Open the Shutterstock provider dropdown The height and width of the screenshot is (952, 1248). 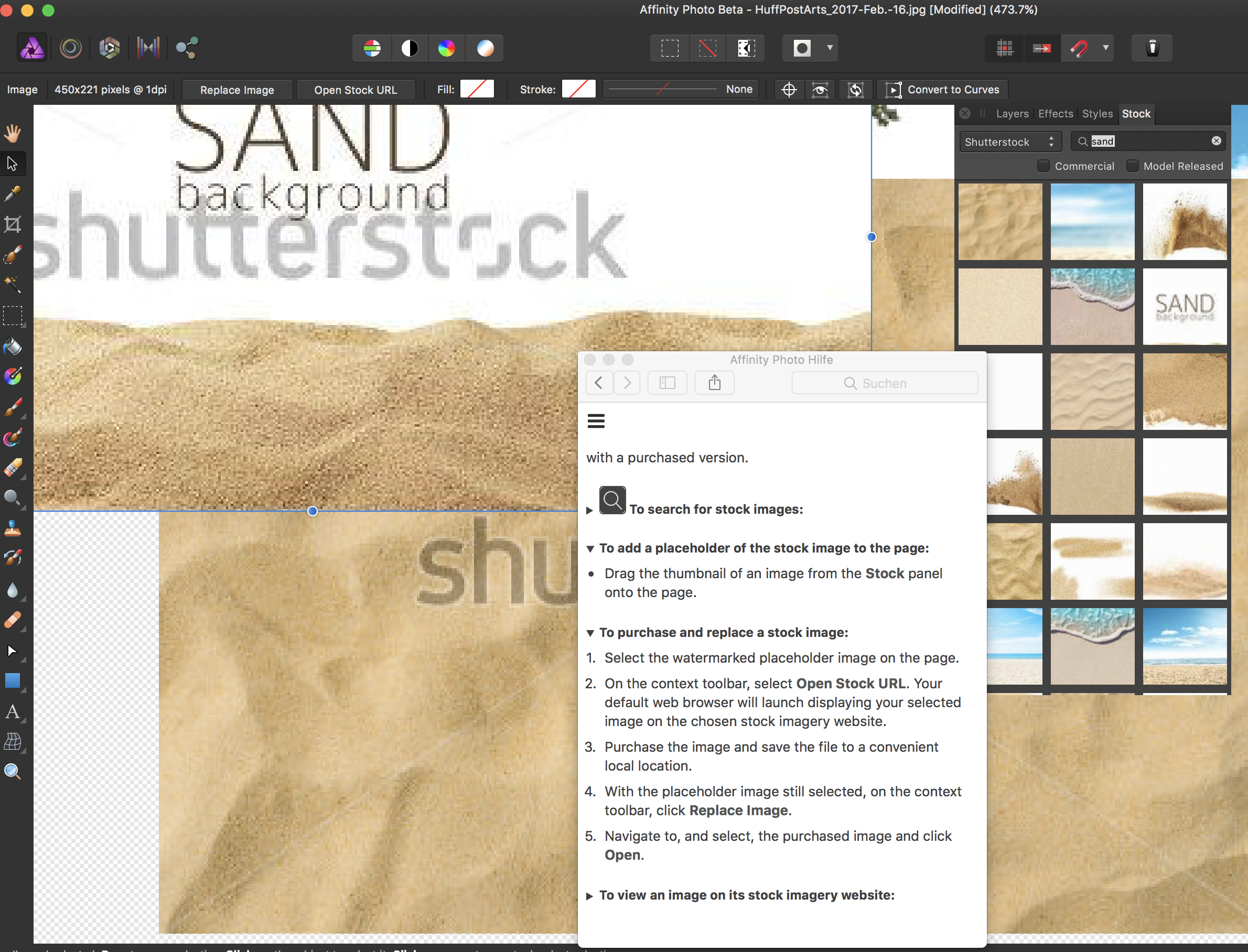click(x=1010, y=142)
